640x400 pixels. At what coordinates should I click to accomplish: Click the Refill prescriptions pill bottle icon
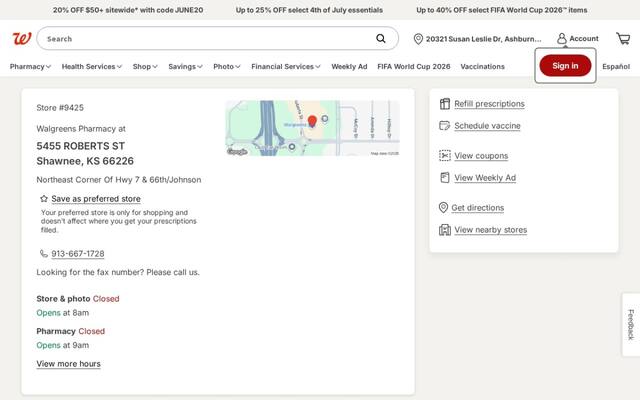click(x=444, y=104)
